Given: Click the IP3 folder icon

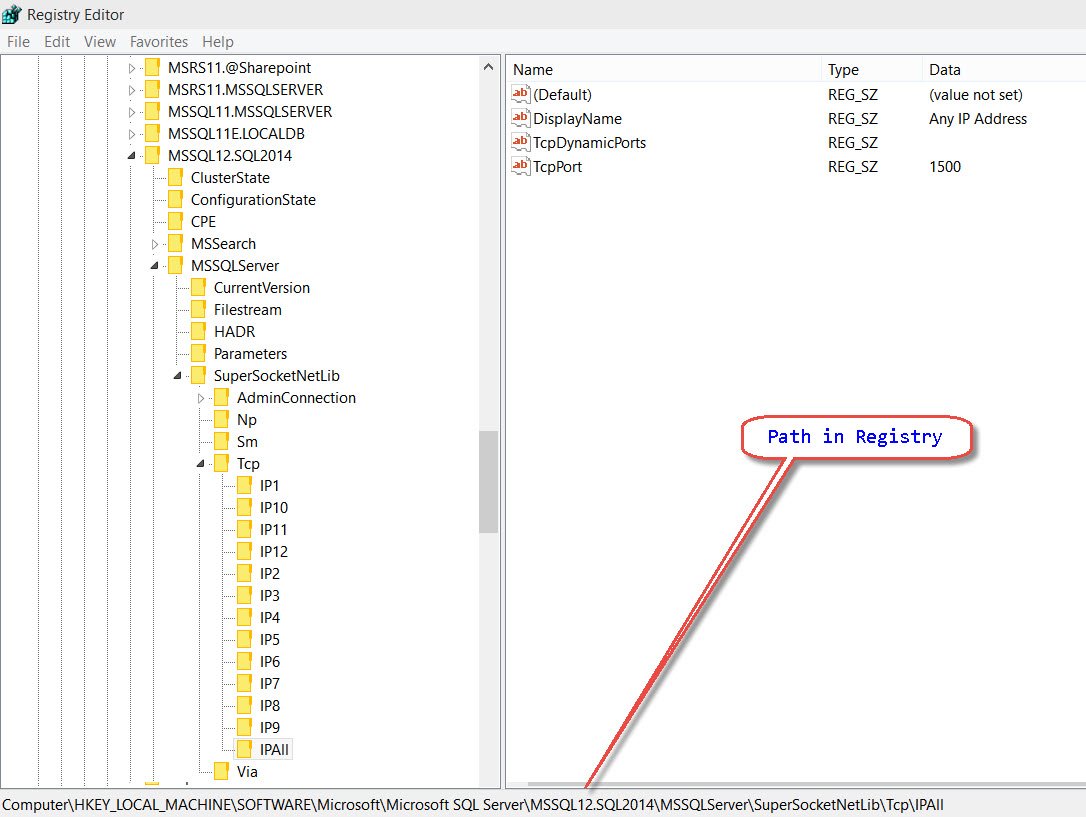Looking at the screenshot, I should tap(244, 595).
